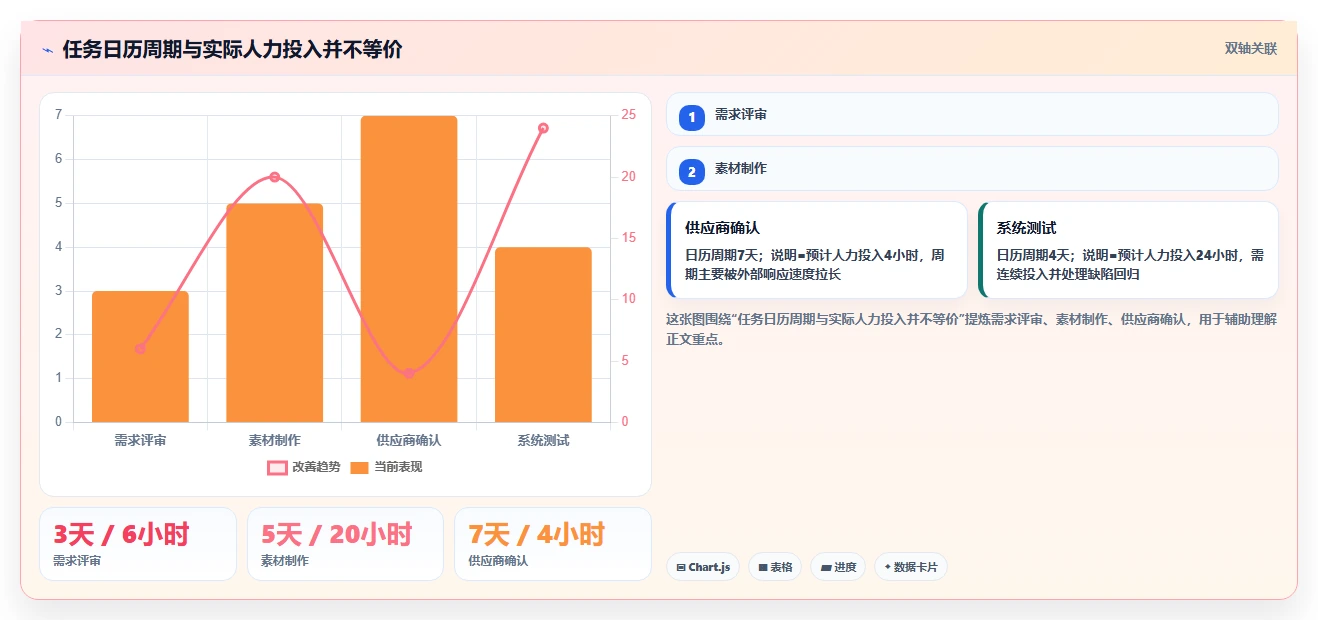Image resolution: width=1318 pixels, height=620 pixels.
Task: Toggle the 当前表现 legend entry
Action: (386, 467)
